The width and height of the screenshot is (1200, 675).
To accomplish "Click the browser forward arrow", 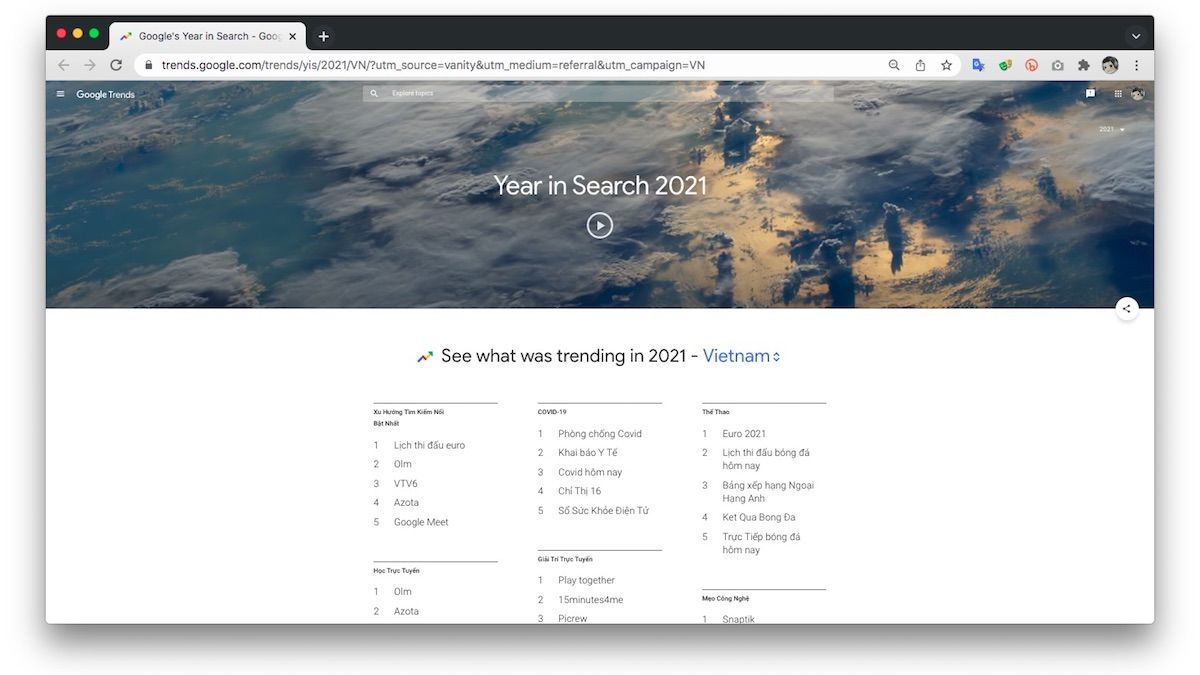I will click(x=90, y=65).
